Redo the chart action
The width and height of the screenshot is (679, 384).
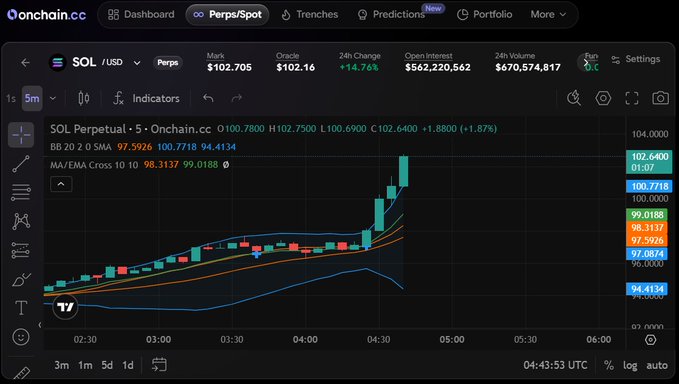tap(236, 98)
